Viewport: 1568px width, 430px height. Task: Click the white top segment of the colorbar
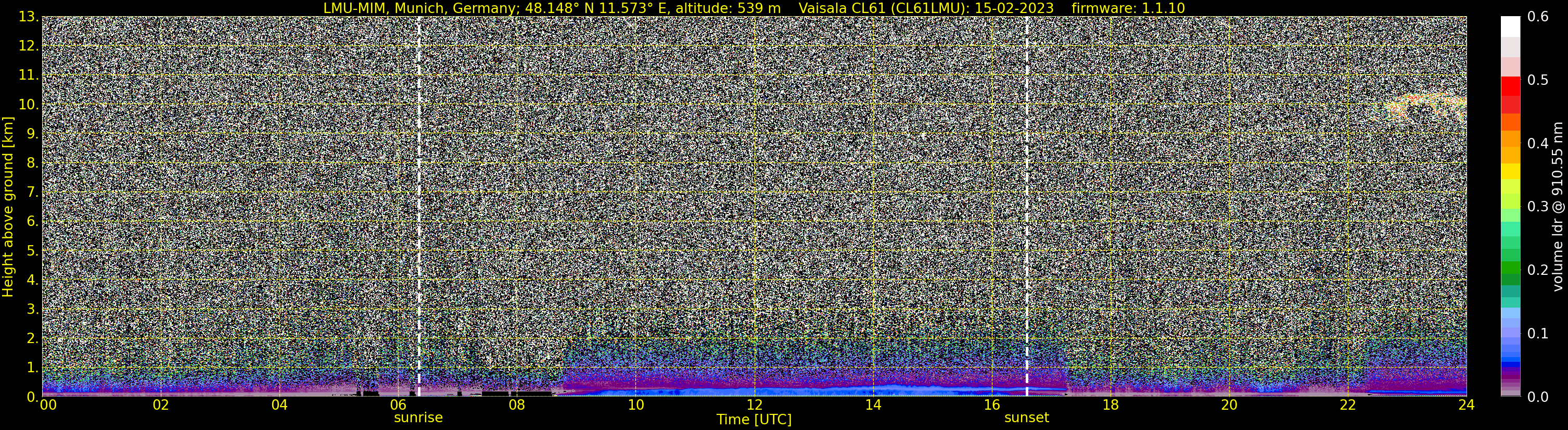coord(1510,27)
